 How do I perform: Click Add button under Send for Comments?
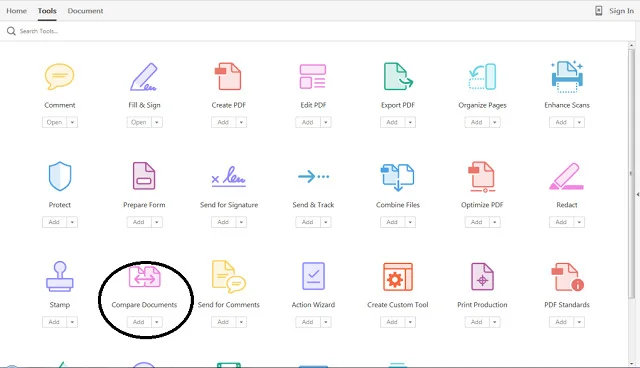(x=223, y=322)
